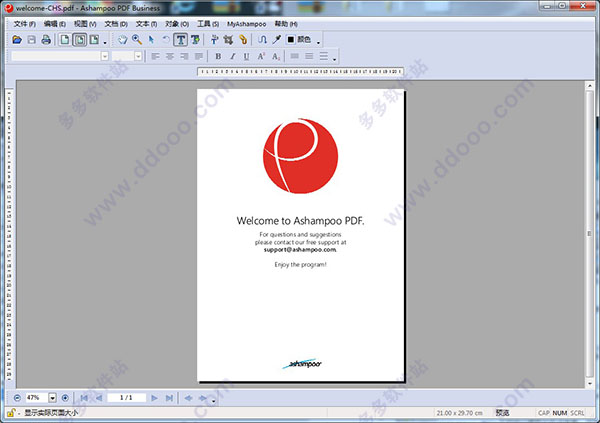Click the black color swatch
The image size is (600, 423).
[x=291, y=39]
